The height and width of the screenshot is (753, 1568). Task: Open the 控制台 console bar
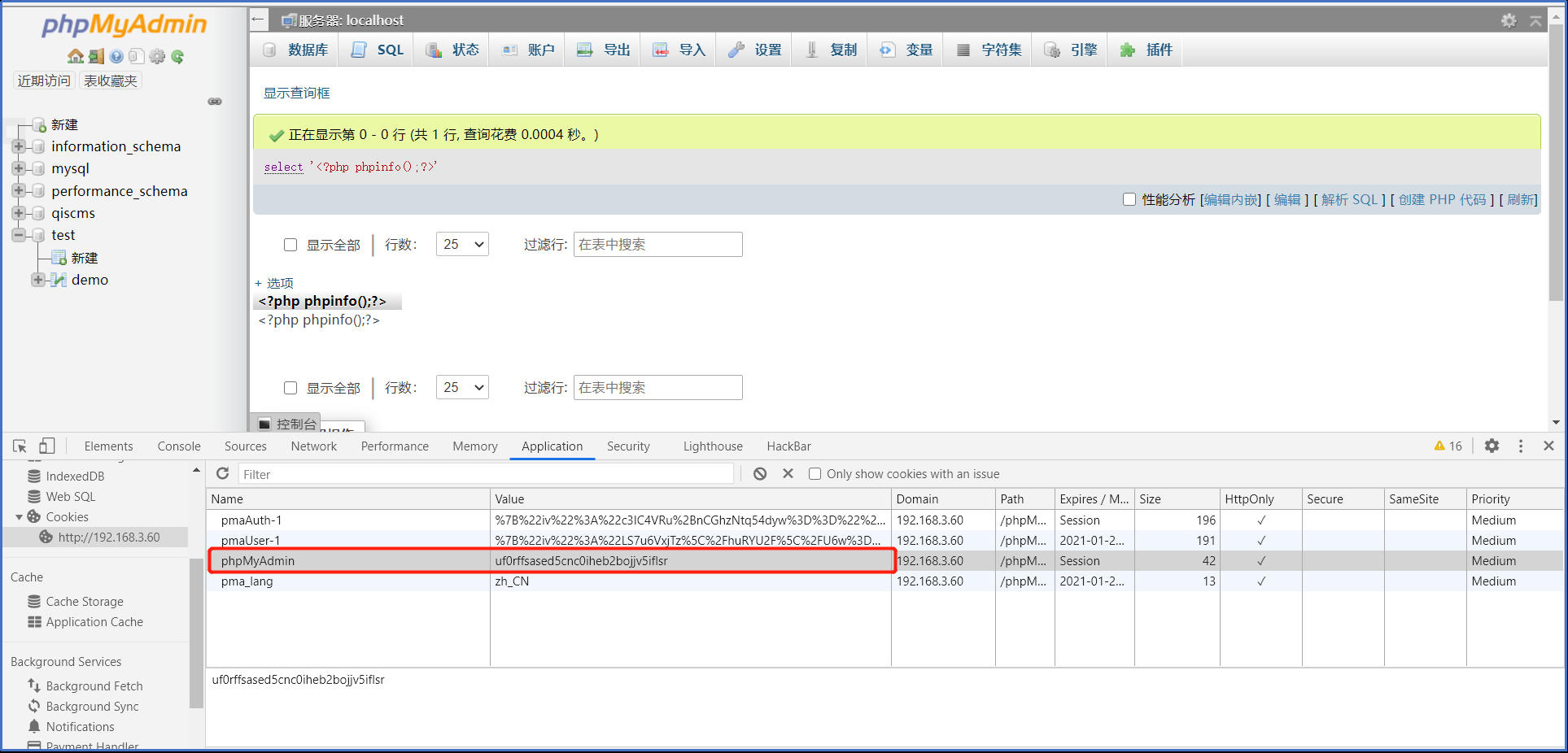(286, 424)
